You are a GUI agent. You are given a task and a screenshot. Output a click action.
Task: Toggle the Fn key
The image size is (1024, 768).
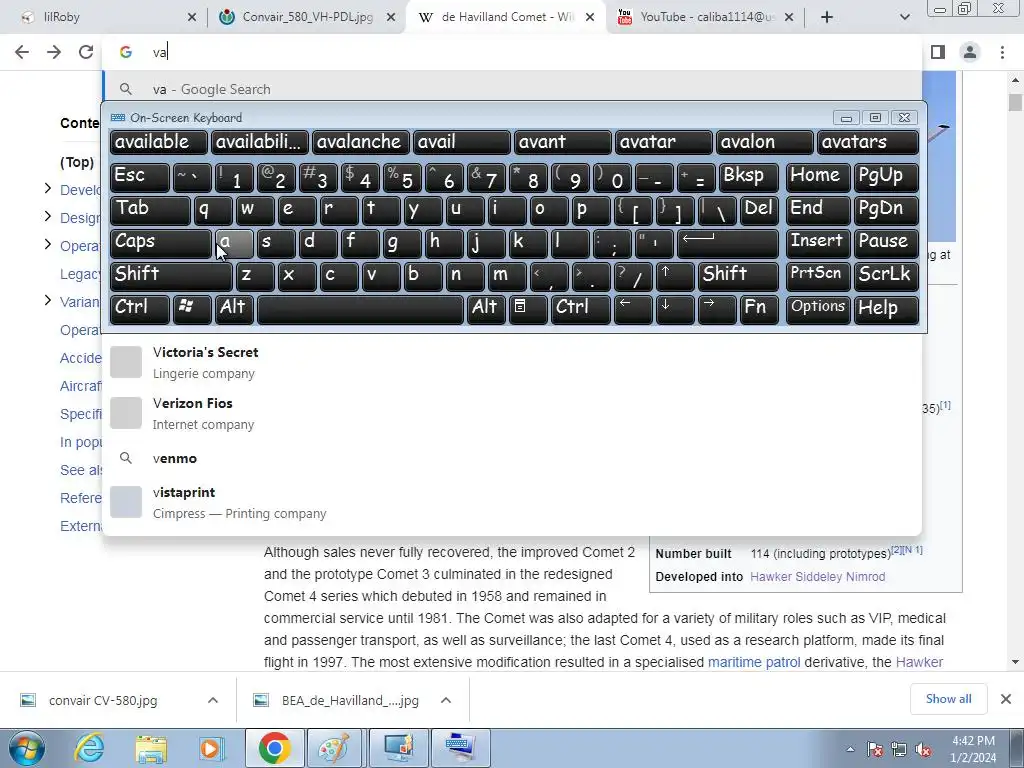(x=758, y=309)
